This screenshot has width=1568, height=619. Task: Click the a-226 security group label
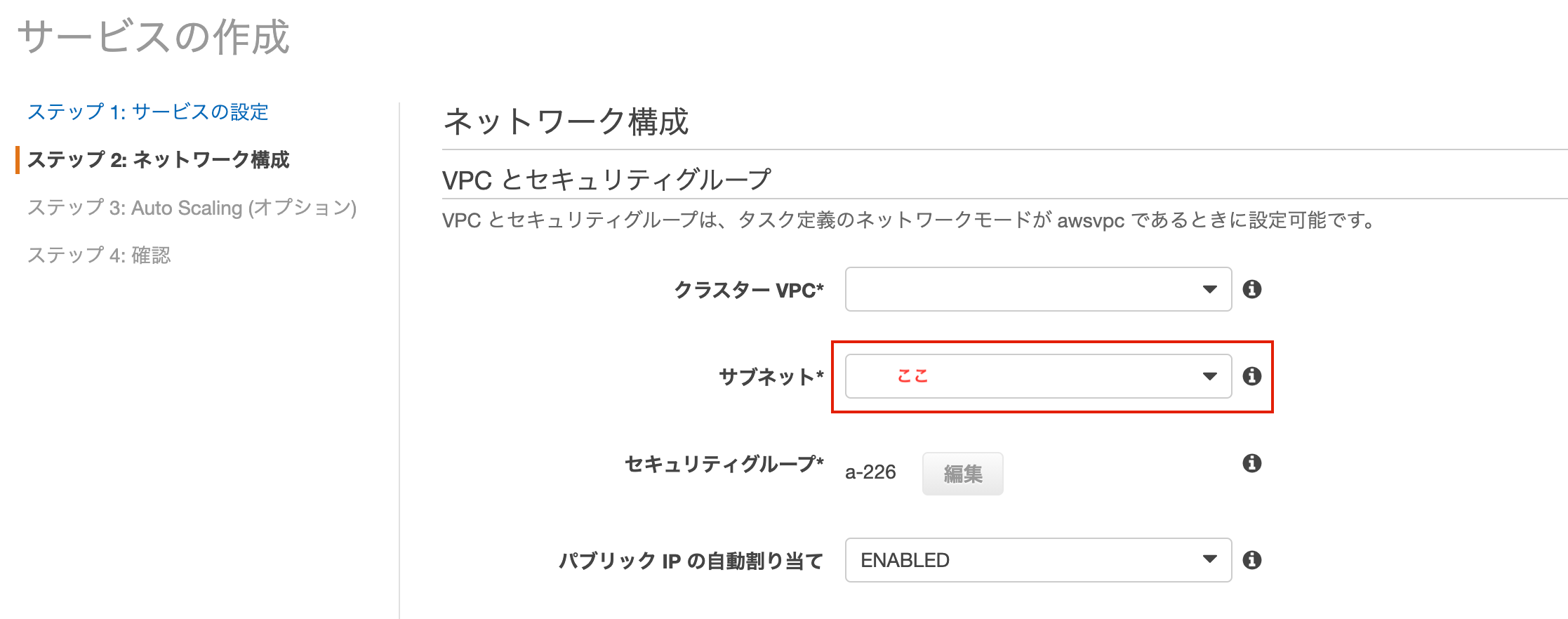click(870, 472)
